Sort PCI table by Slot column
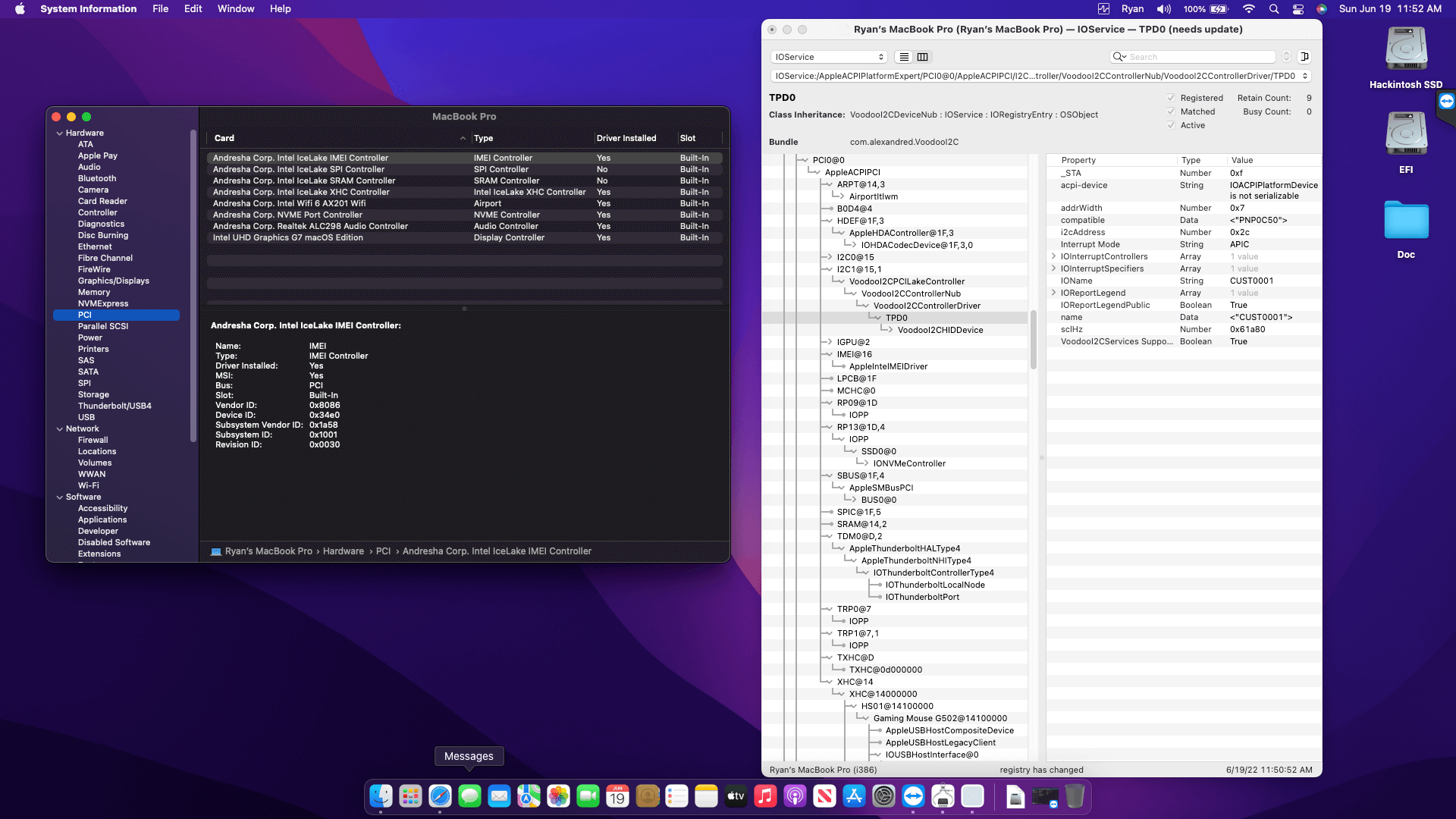This screenshot has width=1456, height=819. tap(699, 138)
